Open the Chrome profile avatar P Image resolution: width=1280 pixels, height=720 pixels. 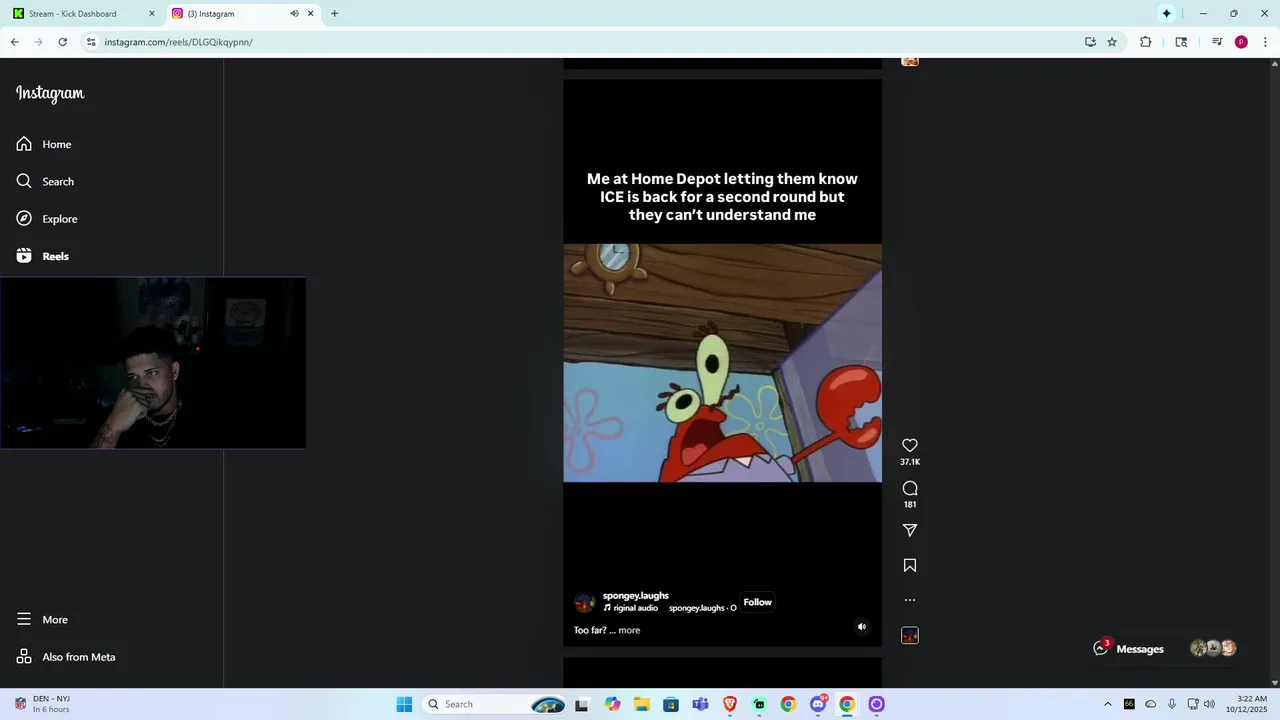1241,42
